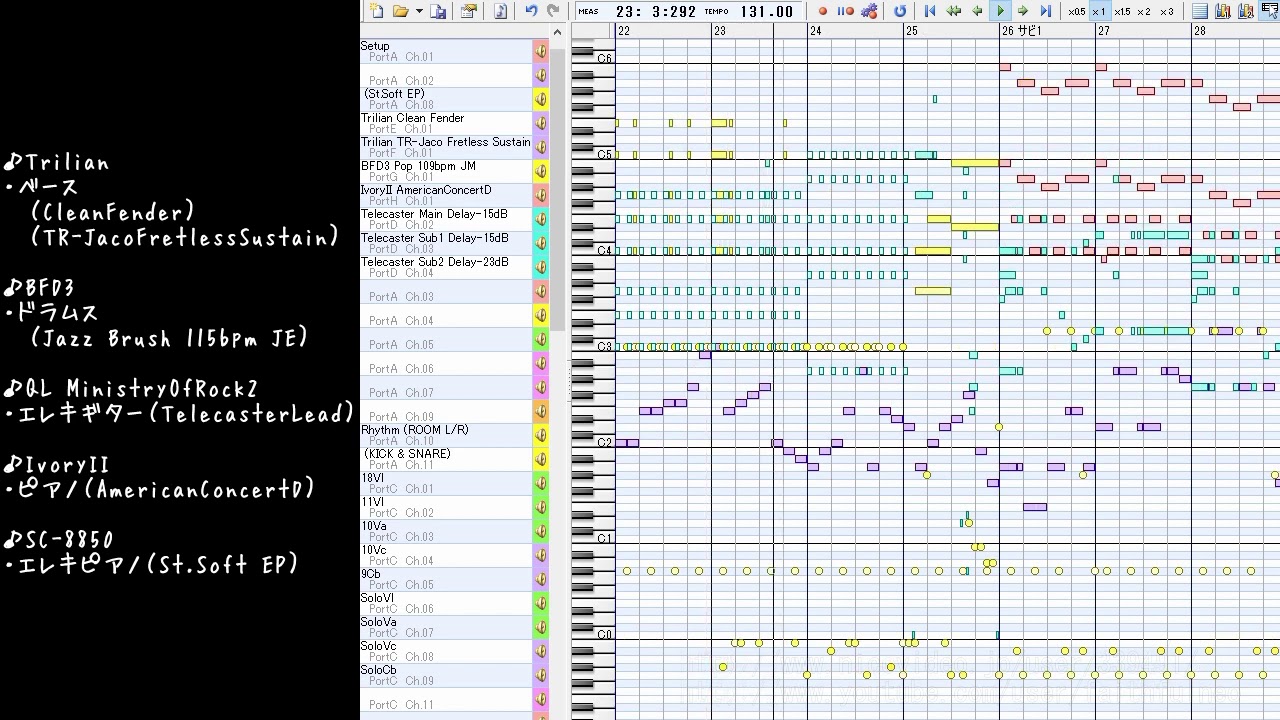This screenshot has width=1280, height=720.
Task: Click the loop repeat icon
Action: [x=900, y=11]
